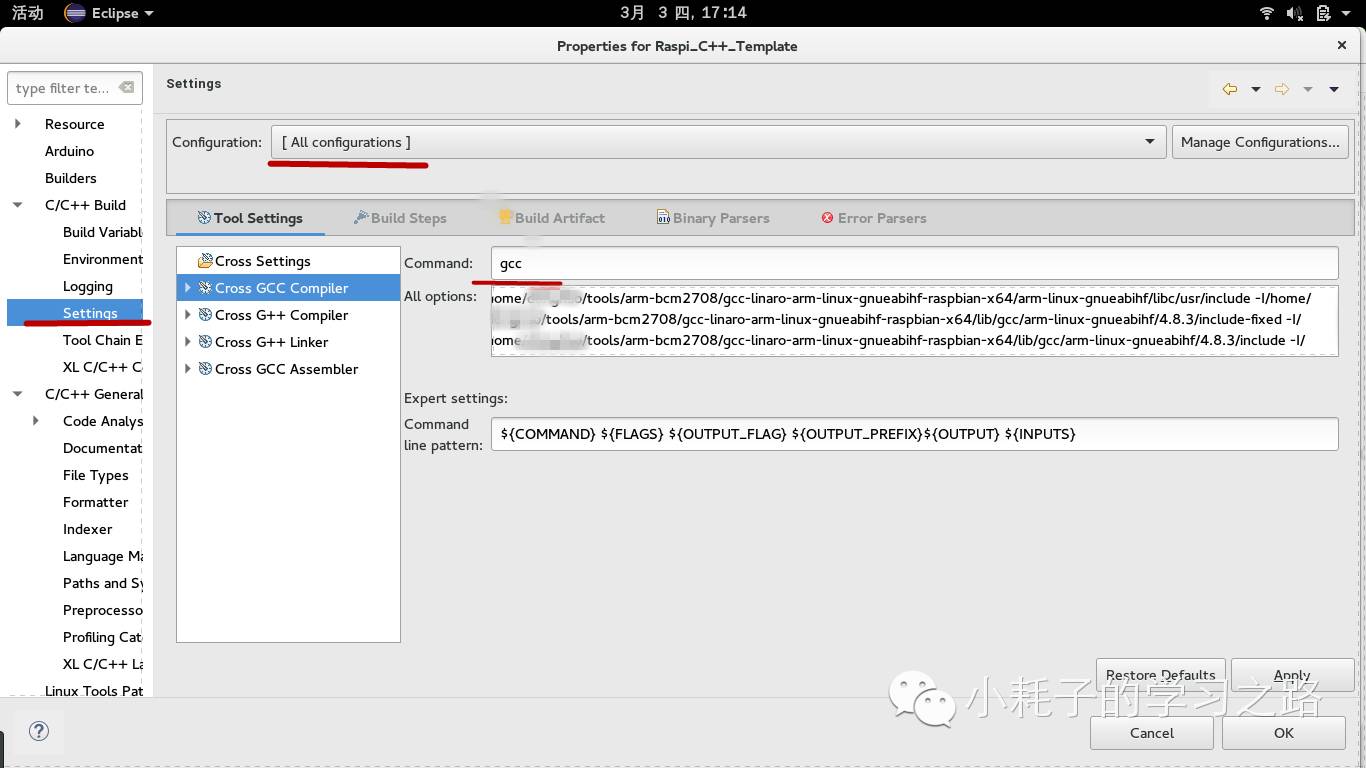Select Build Variables under C/C++ Build
This screenshot has width=1366, height=768.
click(x=103, y=232)
